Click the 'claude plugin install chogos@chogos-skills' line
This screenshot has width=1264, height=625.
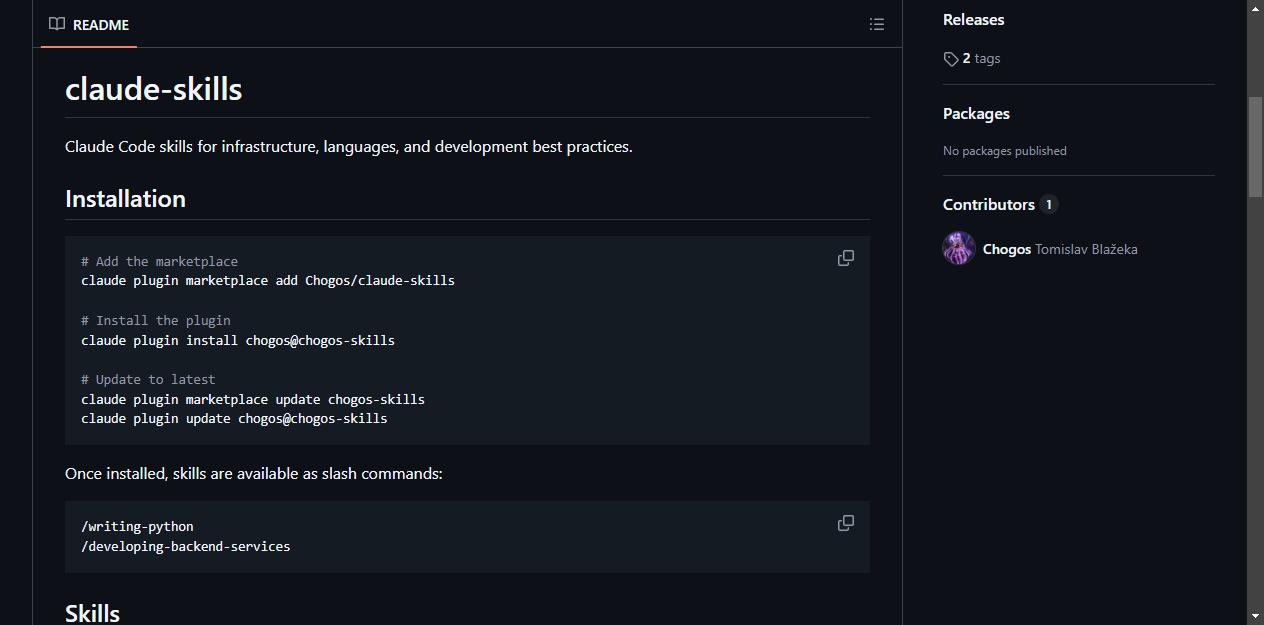tap(238, 341)
